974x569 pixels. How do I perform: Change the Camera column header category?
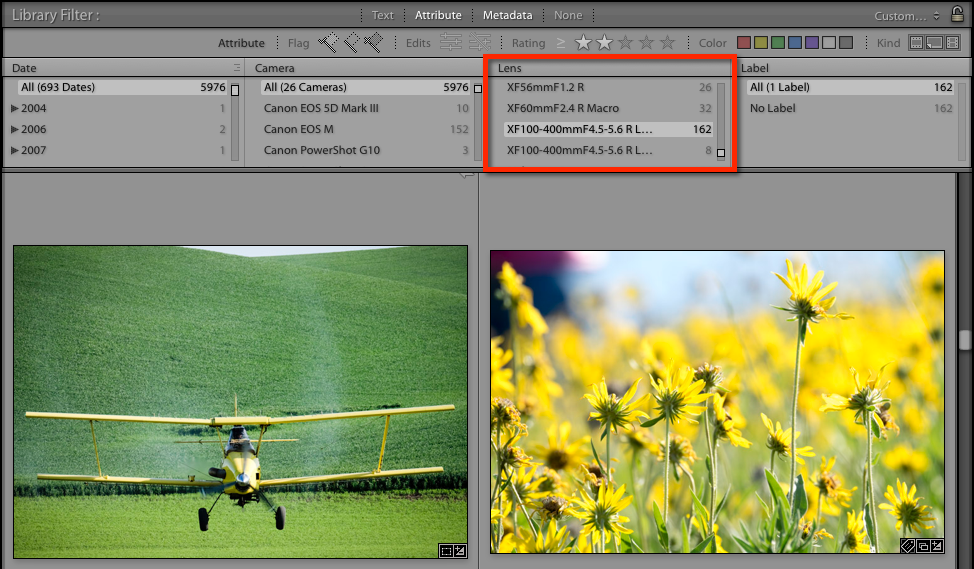tap(275, 68)
